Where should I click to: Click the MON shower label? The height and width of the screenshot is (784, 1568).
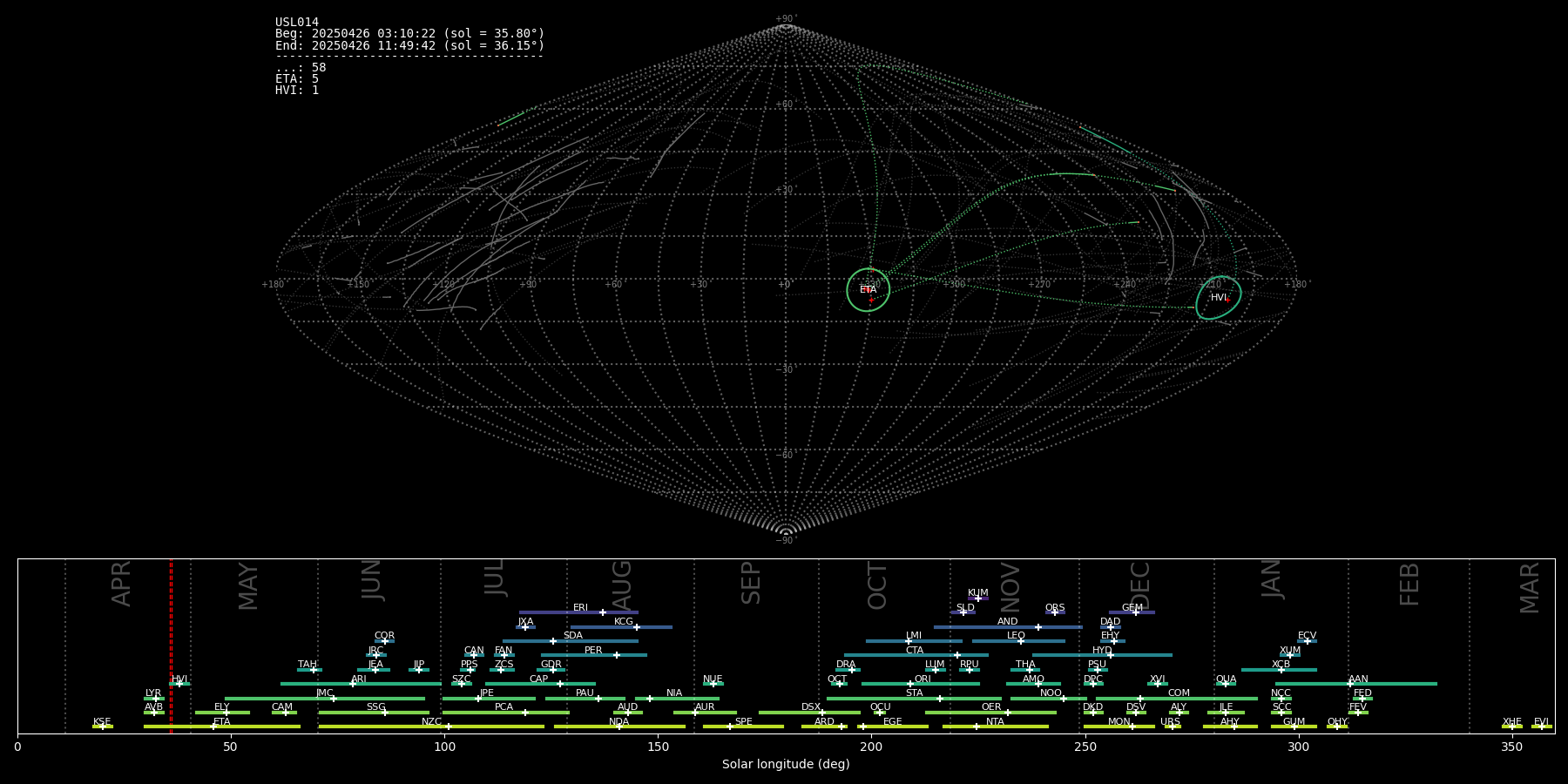[x=1119, y=721]
